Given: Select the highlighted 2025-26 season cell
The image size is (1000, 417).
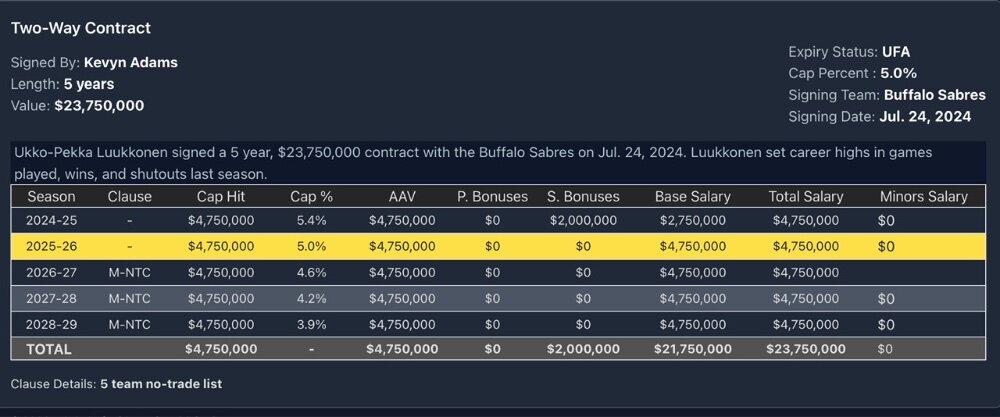Looking at the screenshot, I should [51, 245].
